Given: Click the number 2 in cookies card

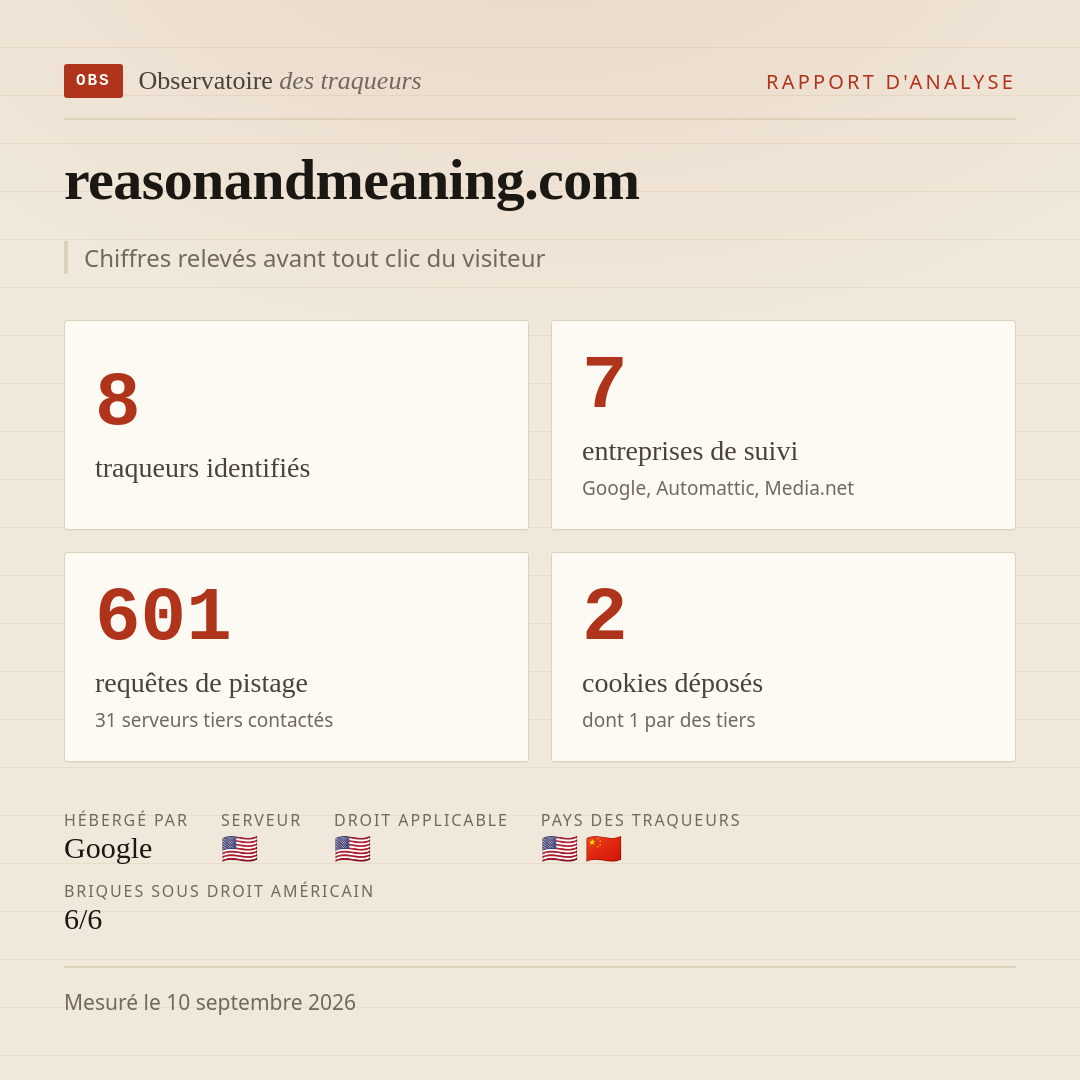Looking at the screenshot, I should pos(604,615).
